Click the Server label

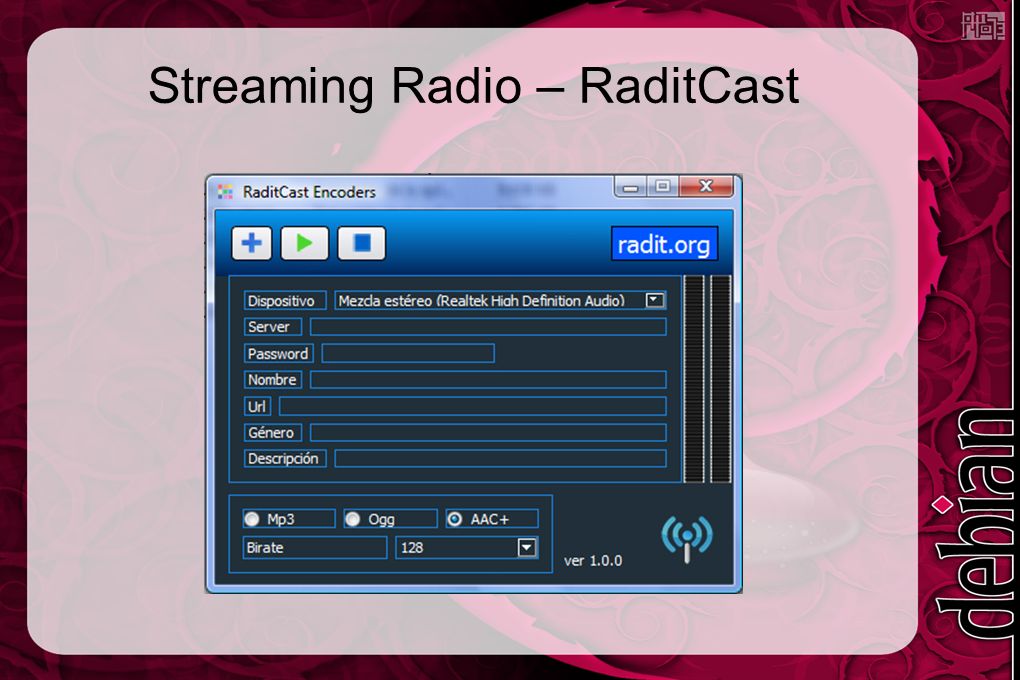coord(273,327)
